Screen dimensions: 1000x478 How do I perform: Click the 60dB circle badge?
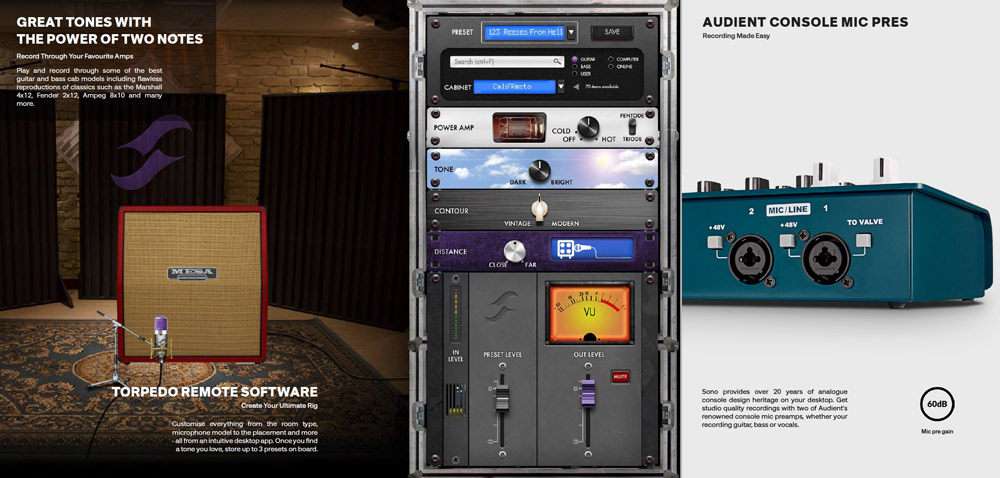pos(937,404)
